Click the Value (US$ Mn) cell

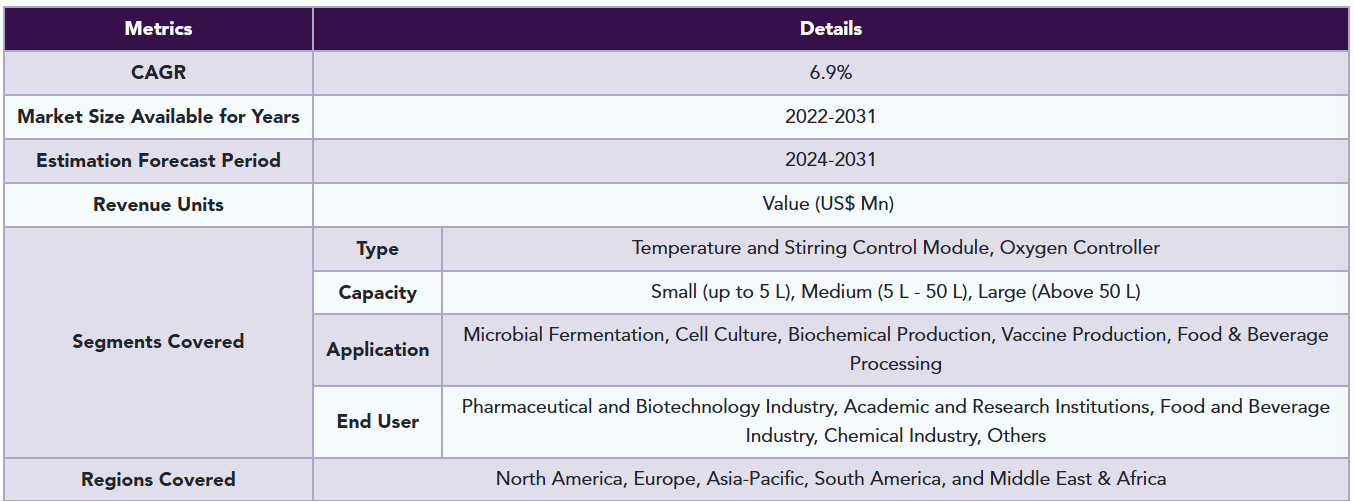point(830,205)
